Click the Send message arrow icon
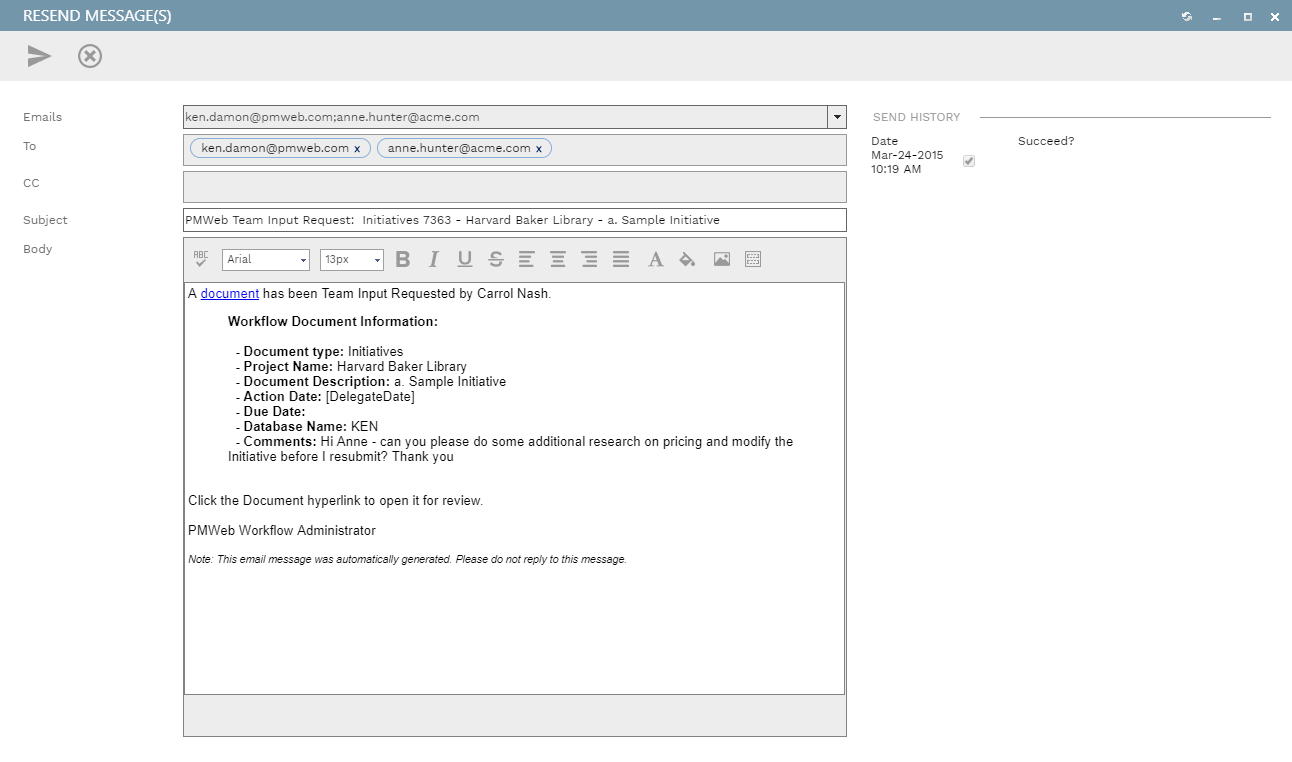The image size is (1292, 762). 39,56
